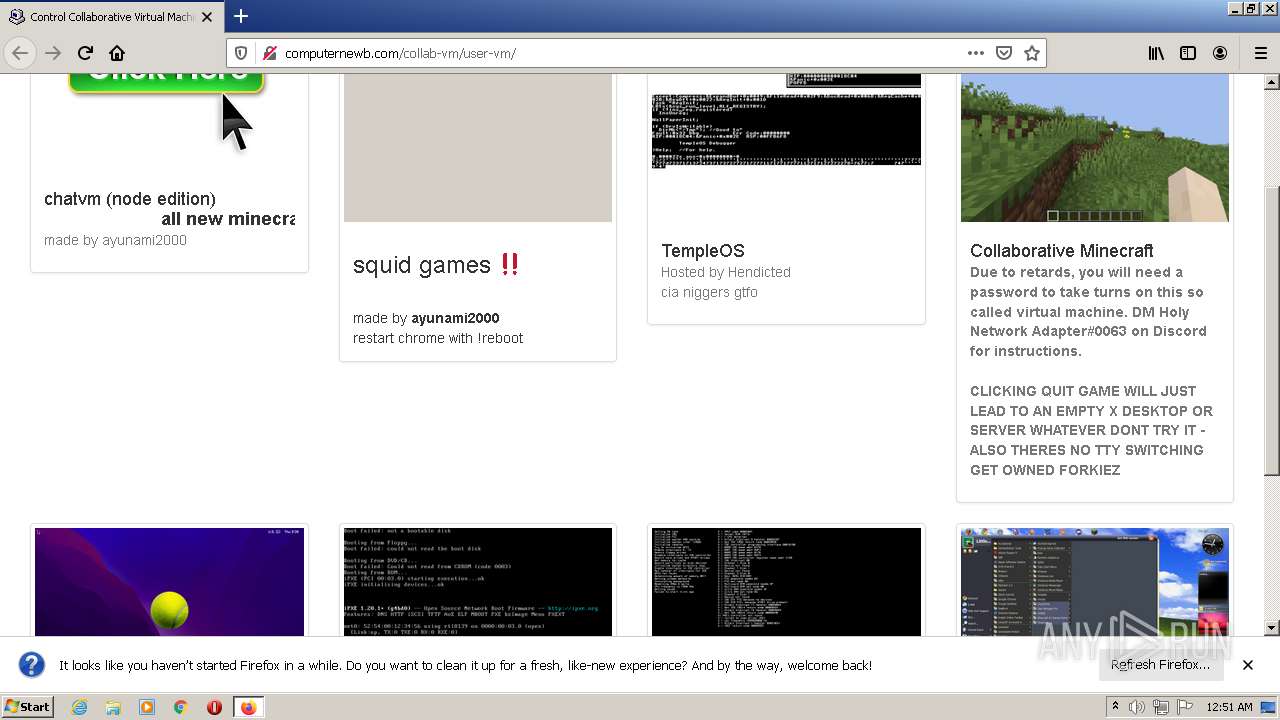This screenshot has width=1280, height=720.
Task: Click the green Click Here banner thumbnail
Action: click(x=166, y=83)
